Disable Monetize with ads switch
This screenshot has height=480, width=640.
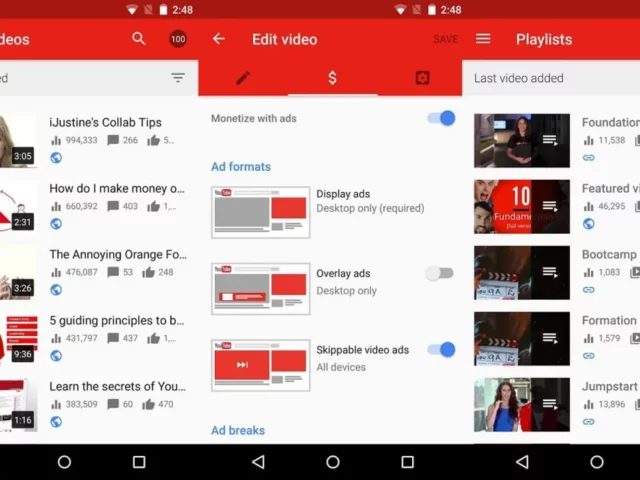[441, 118]
